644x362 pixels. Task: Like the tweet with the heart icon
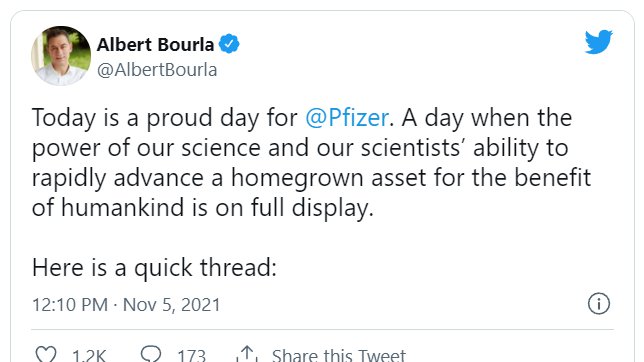tap(46, 354)
